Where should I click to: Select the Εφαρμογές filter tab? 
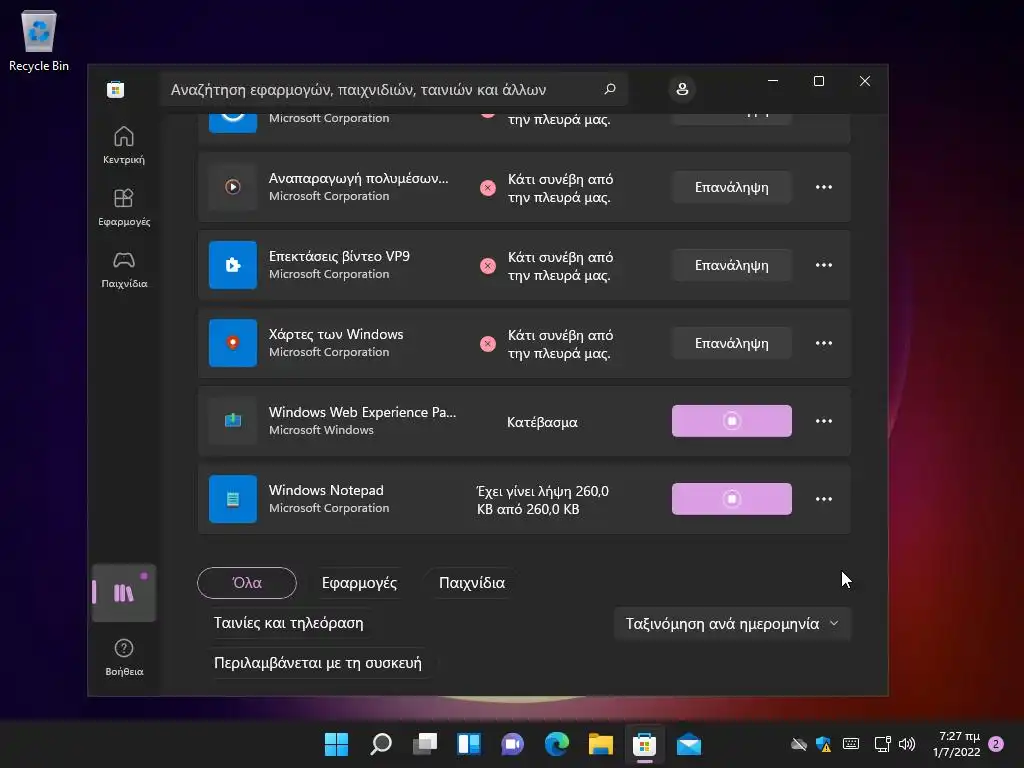[x=359, y=583]
